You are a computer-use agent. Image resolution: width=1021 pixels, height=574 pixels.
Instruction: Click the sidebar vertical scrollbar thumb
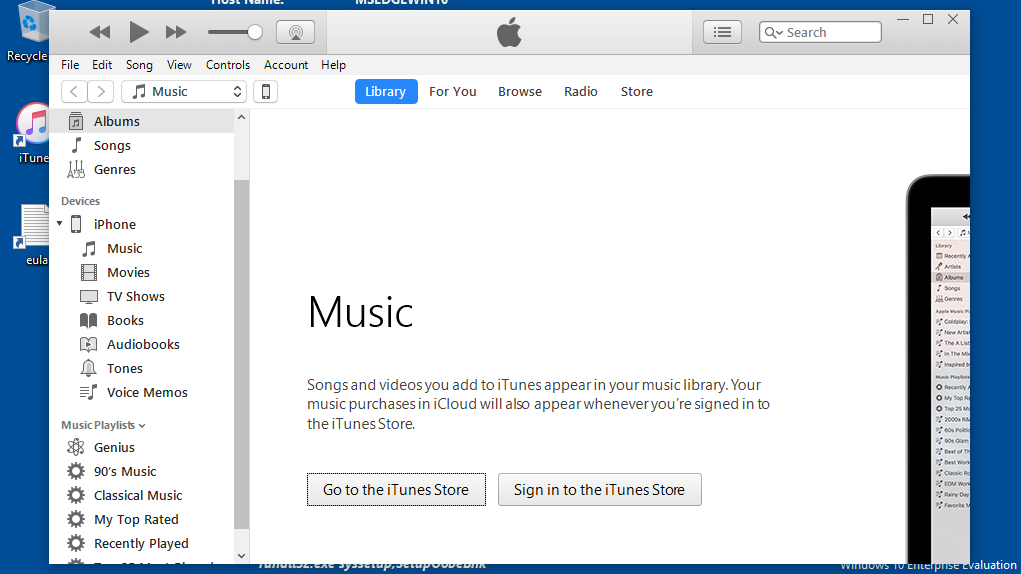[x=242, y=355]
